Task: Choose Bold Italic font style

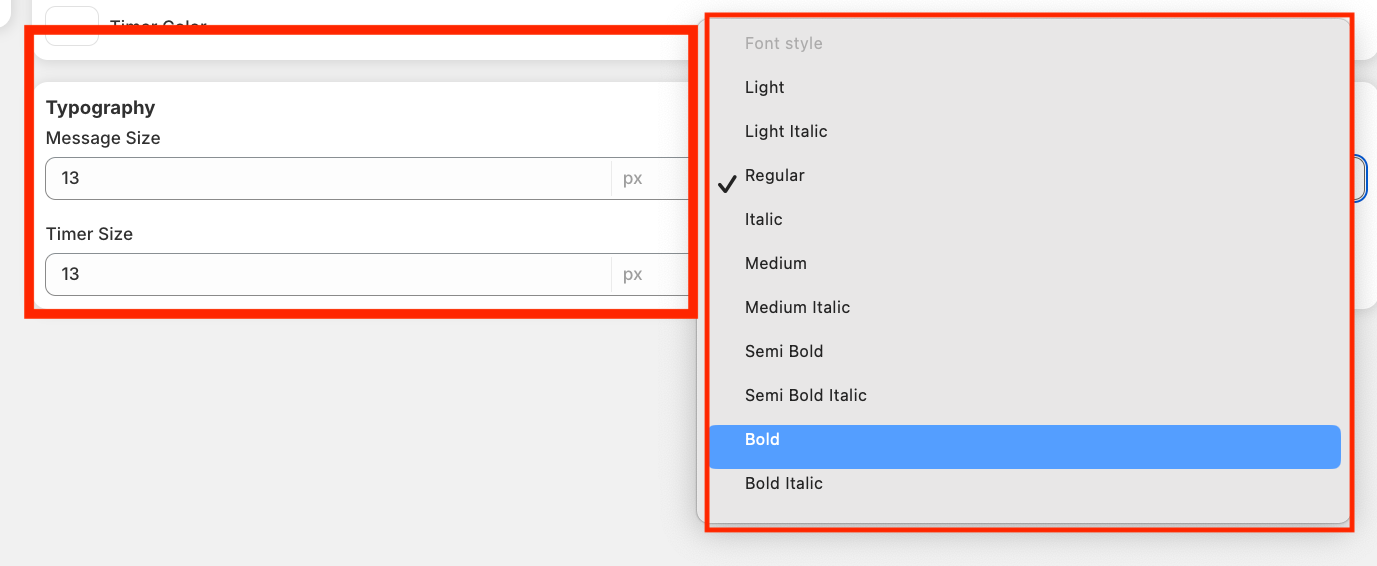Action: click(784, 484)
